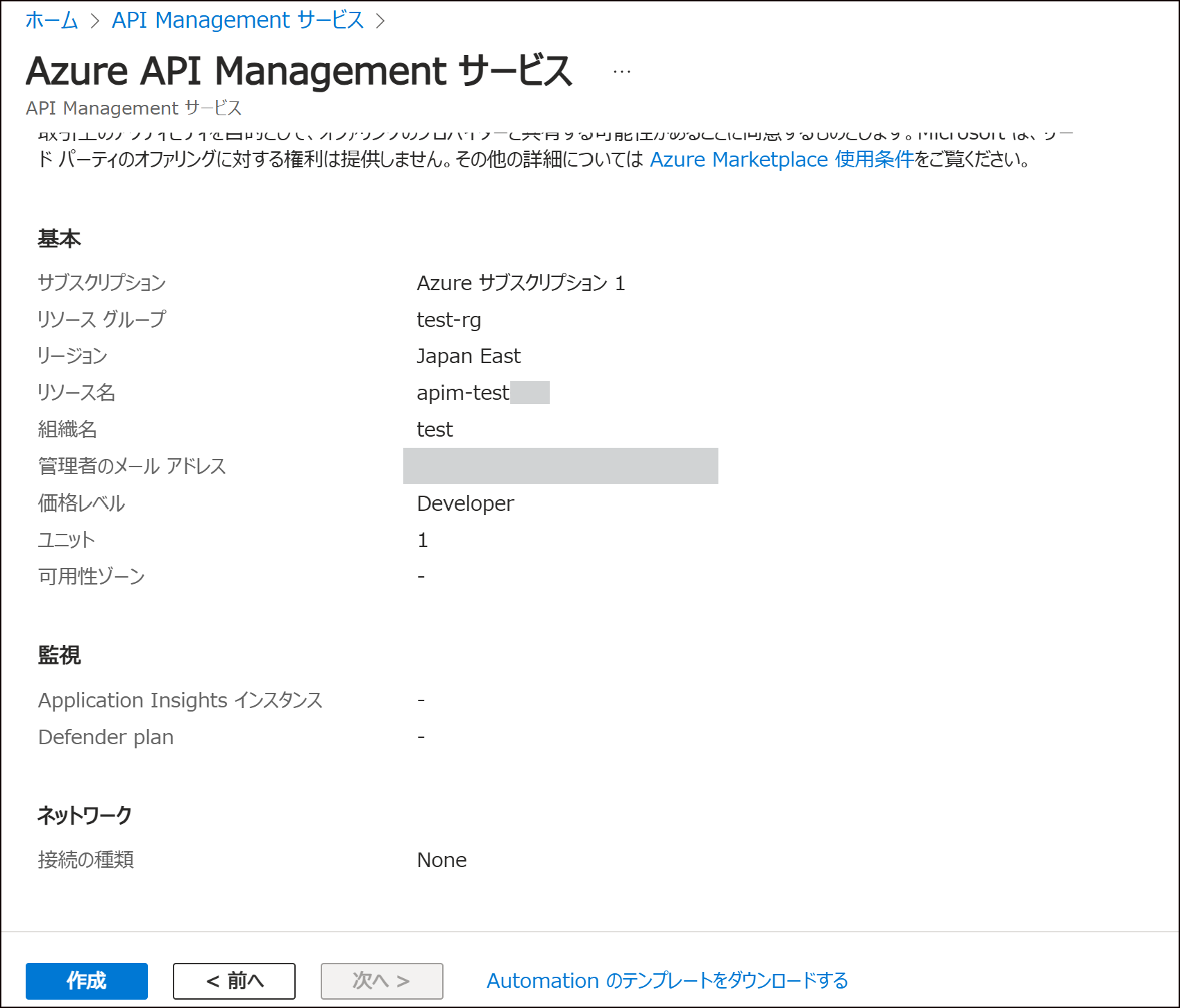The height and width of the screenshot is (1008, 1180).
Task: Click the Defender plan value dash
Action: point(421,737)
